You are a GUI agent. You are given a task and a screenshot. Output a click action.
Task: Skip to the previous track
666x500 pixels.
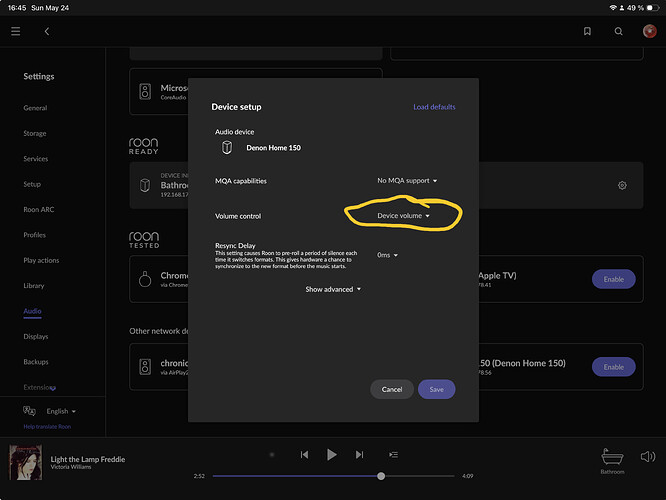pos(304,455)
